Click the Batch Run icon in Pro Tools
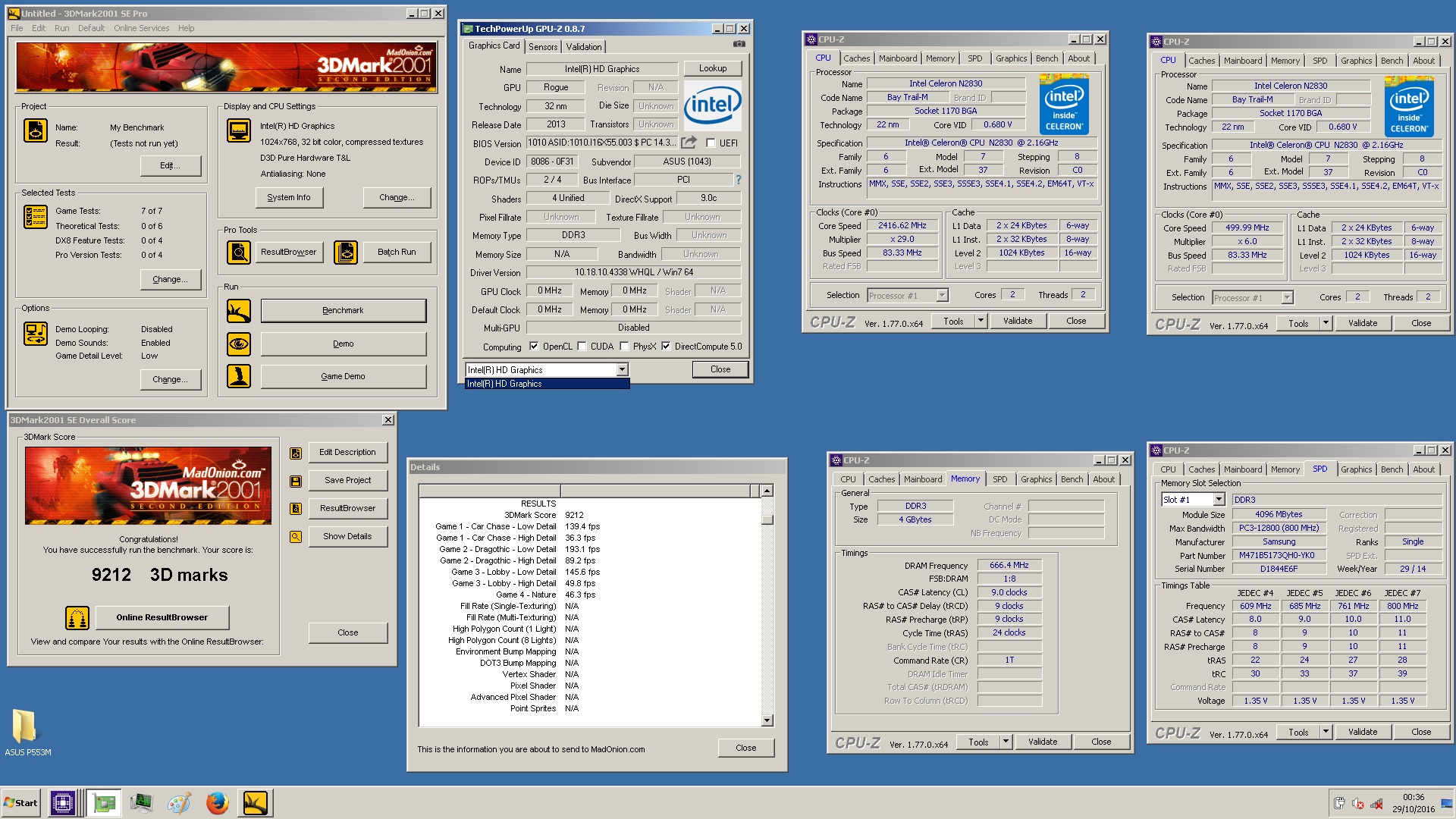 (346, 252)
